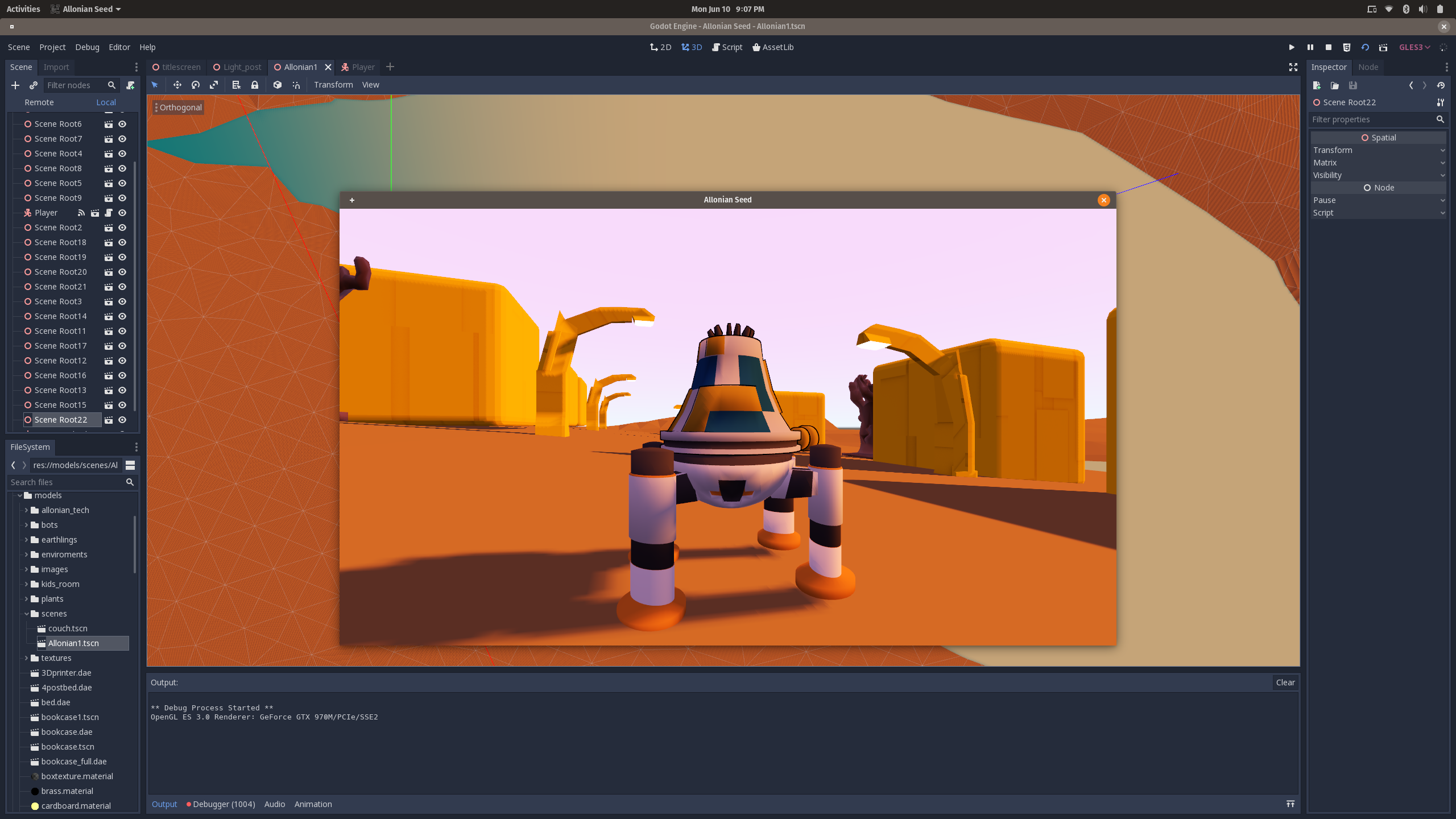Toggle the FileSystem split view icon
The height and width of the screenshot is (819, 1456).
click(130, 465)
